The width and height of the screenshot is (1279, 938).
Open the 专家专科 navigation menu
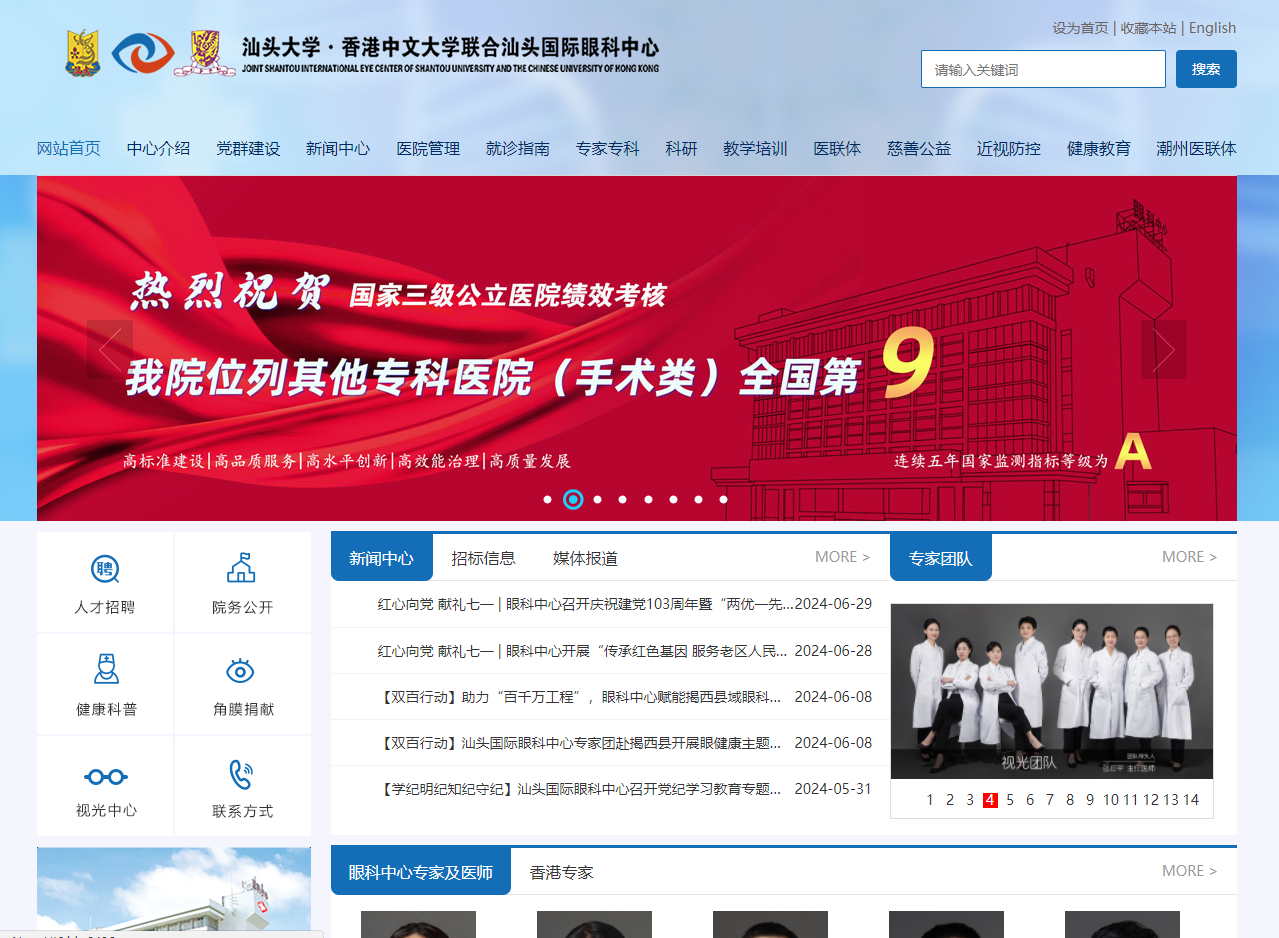tap(608, 149)
